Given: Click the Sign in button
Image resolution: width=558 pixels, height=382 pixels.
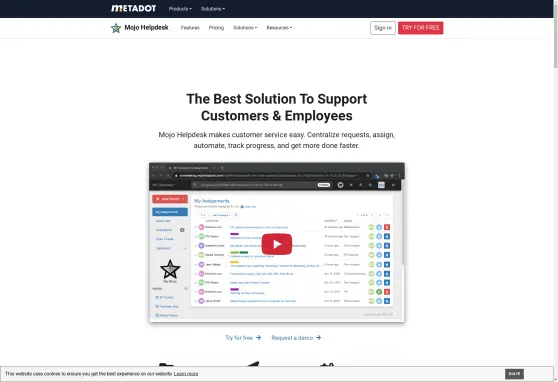Looking at the screenshot, I should pos(383,28).
